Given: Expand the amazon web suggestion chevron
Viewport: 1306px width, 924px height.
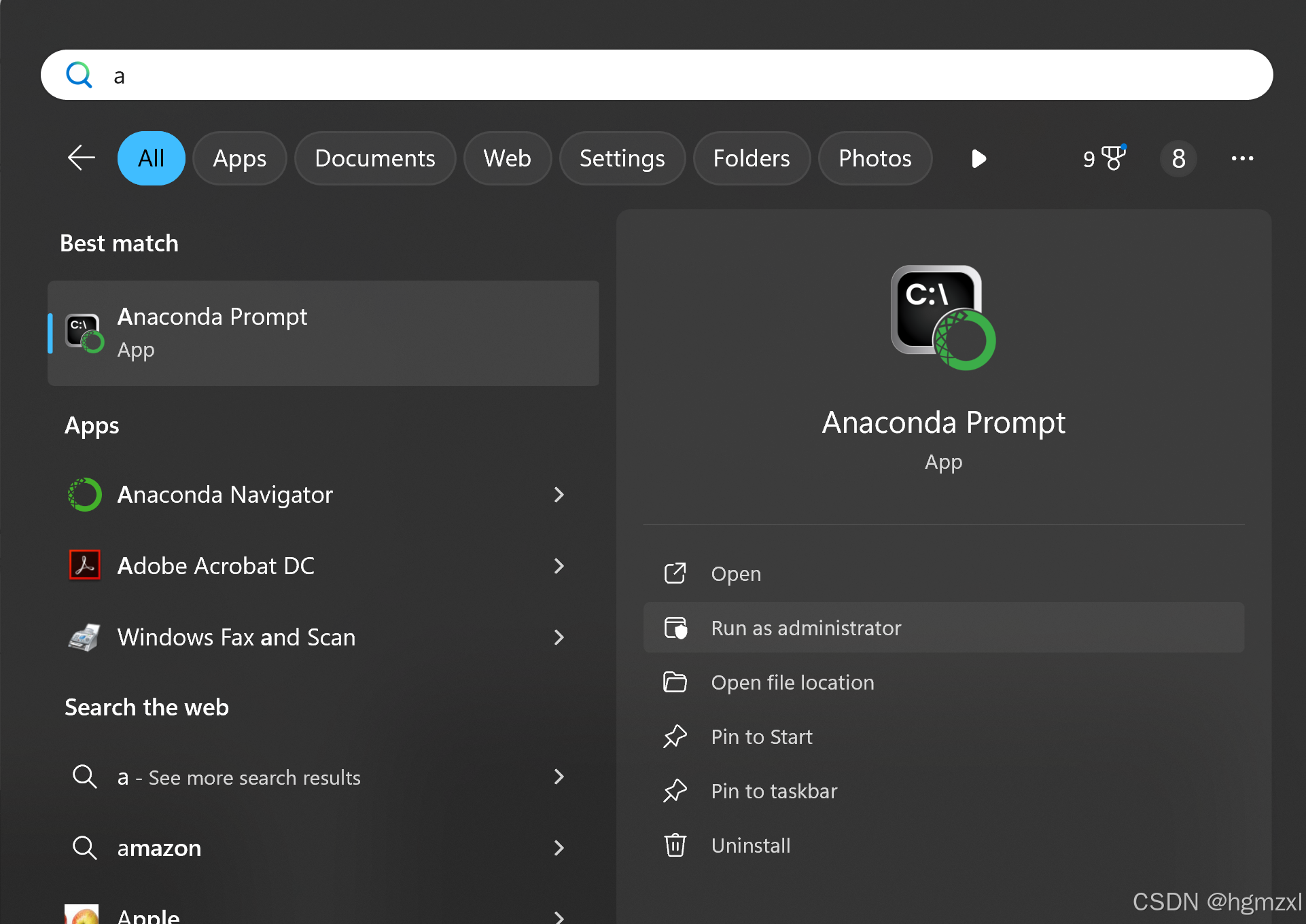Looking at the screenshot, I should 559,848.
